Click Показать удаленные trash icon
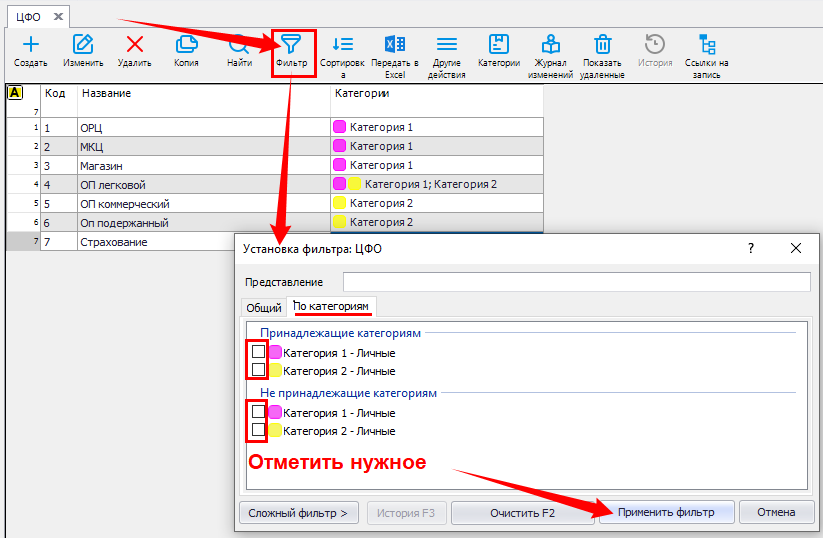The image size is (823, 538). pos(602,44)
